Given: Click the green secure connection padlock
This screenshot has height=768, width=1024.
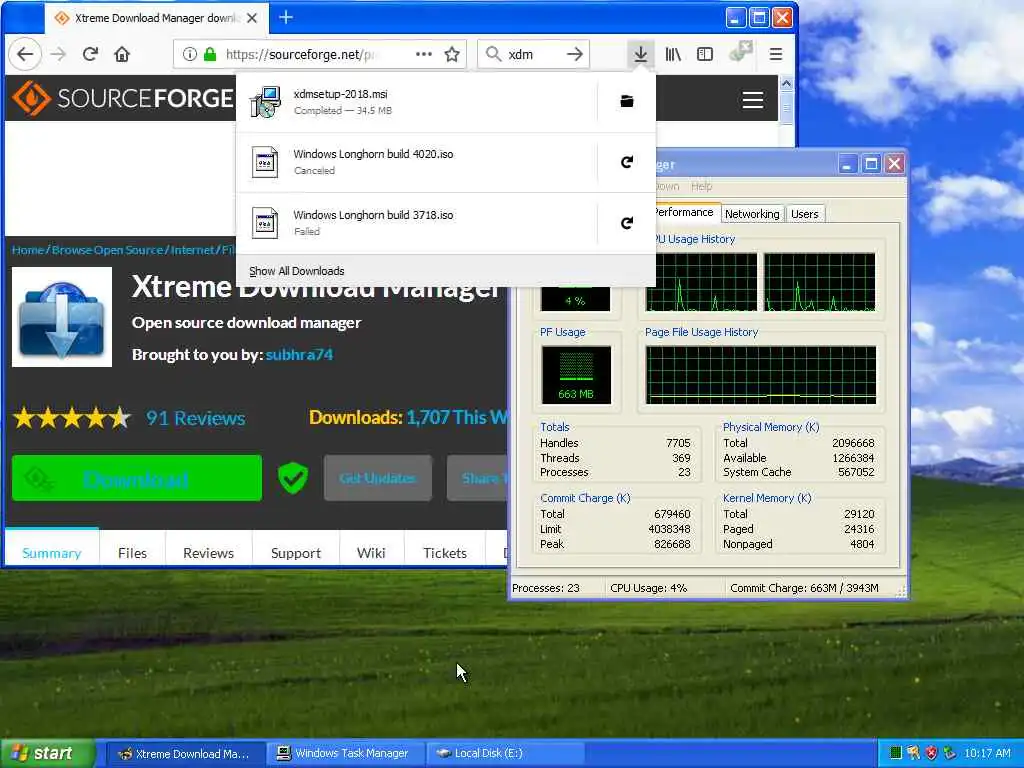Looking at the screenshot, I should [210, 54].
